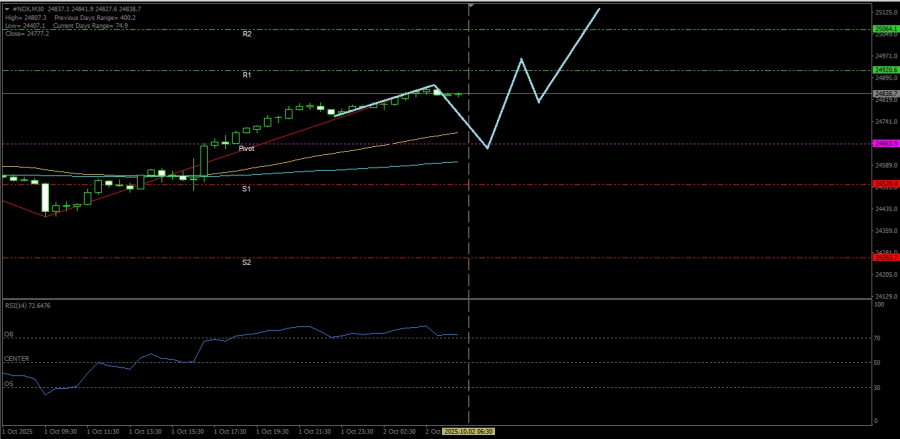
Task: Click the Pivot level label
Action: pyautogui.click(x=246, y=148)
